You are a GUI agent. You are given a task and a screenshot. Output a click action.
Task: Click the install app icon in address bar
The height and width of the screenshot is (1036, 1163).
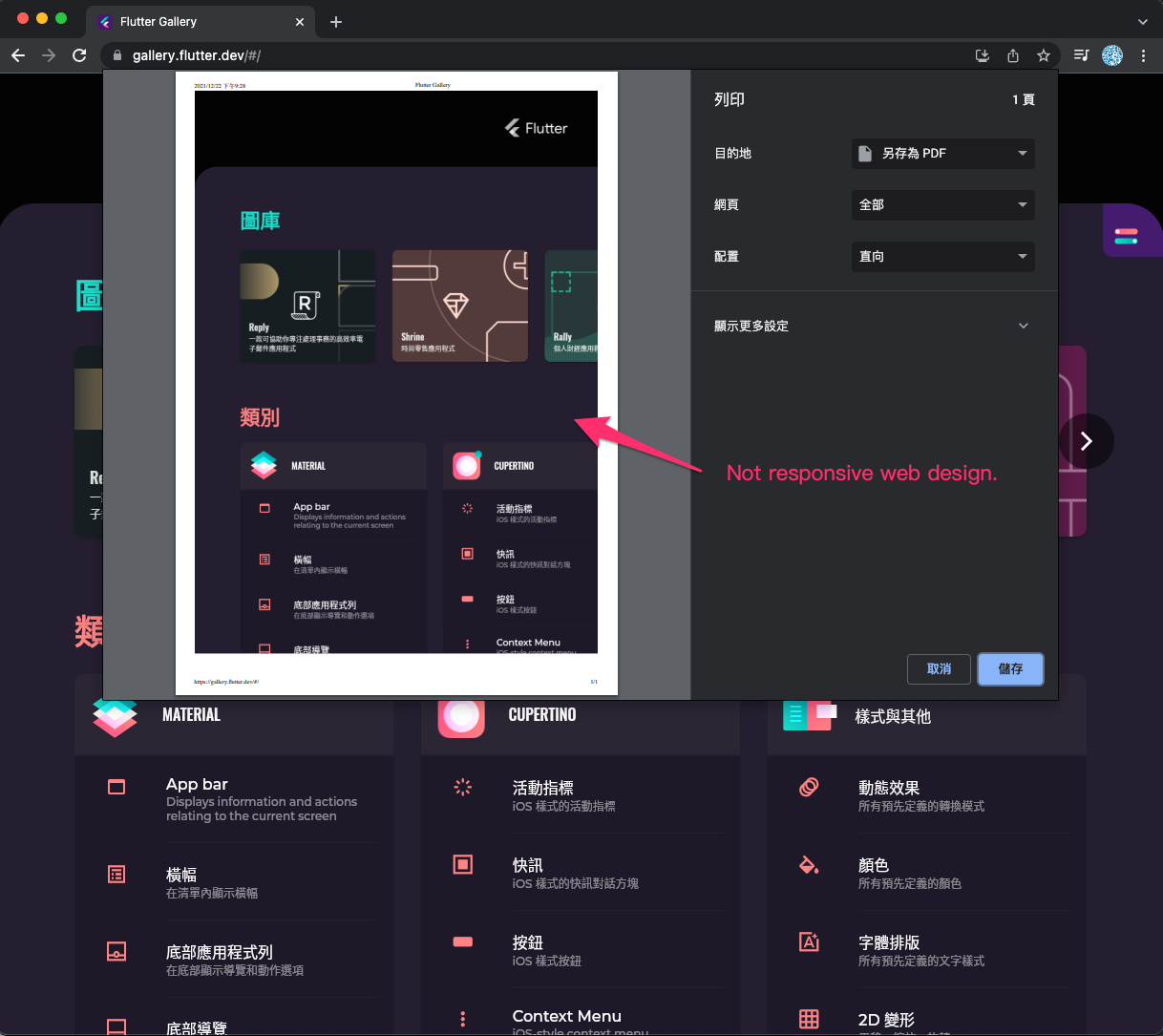coord(982,55)
